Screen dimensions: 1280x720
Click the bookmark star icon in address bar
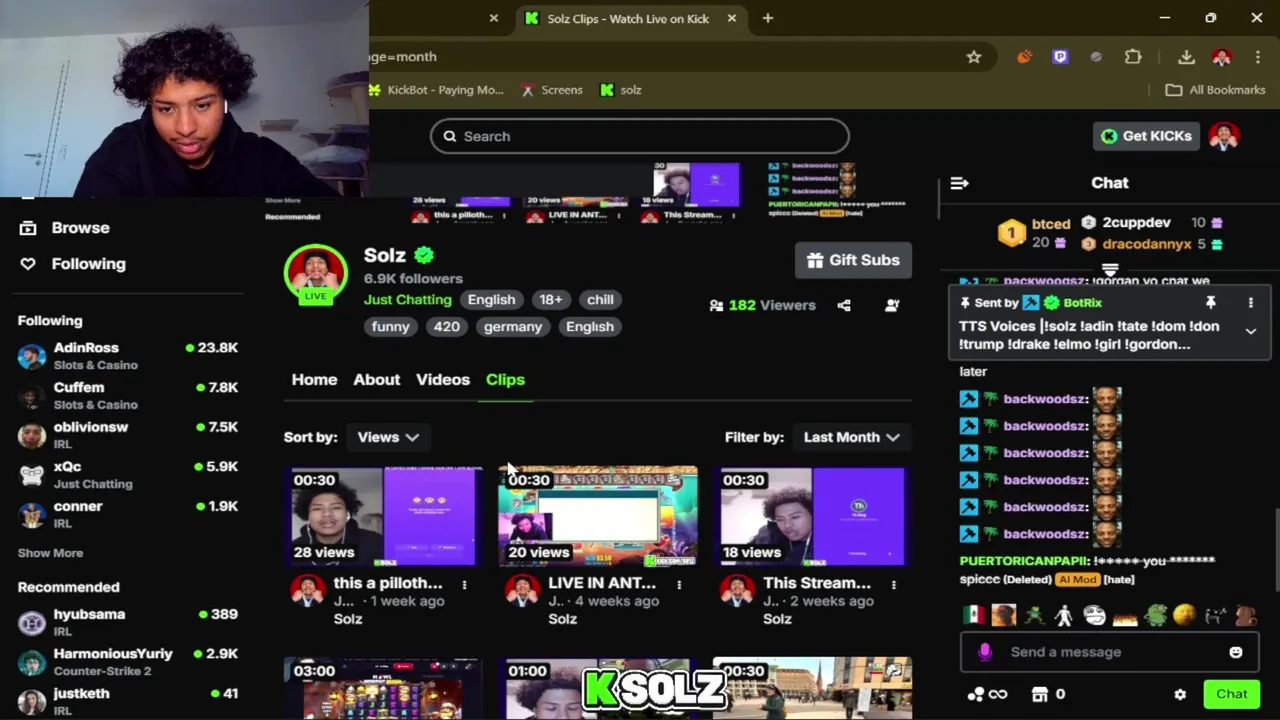tap(973, 57)
